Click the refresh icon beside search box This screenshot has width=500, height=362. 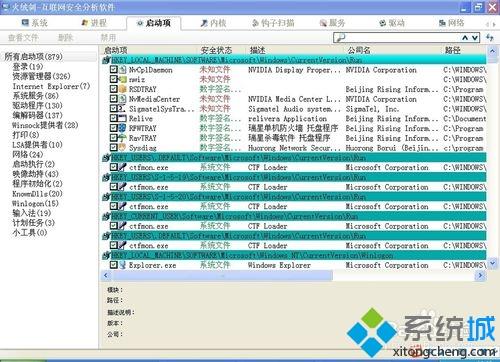(490, 37)
